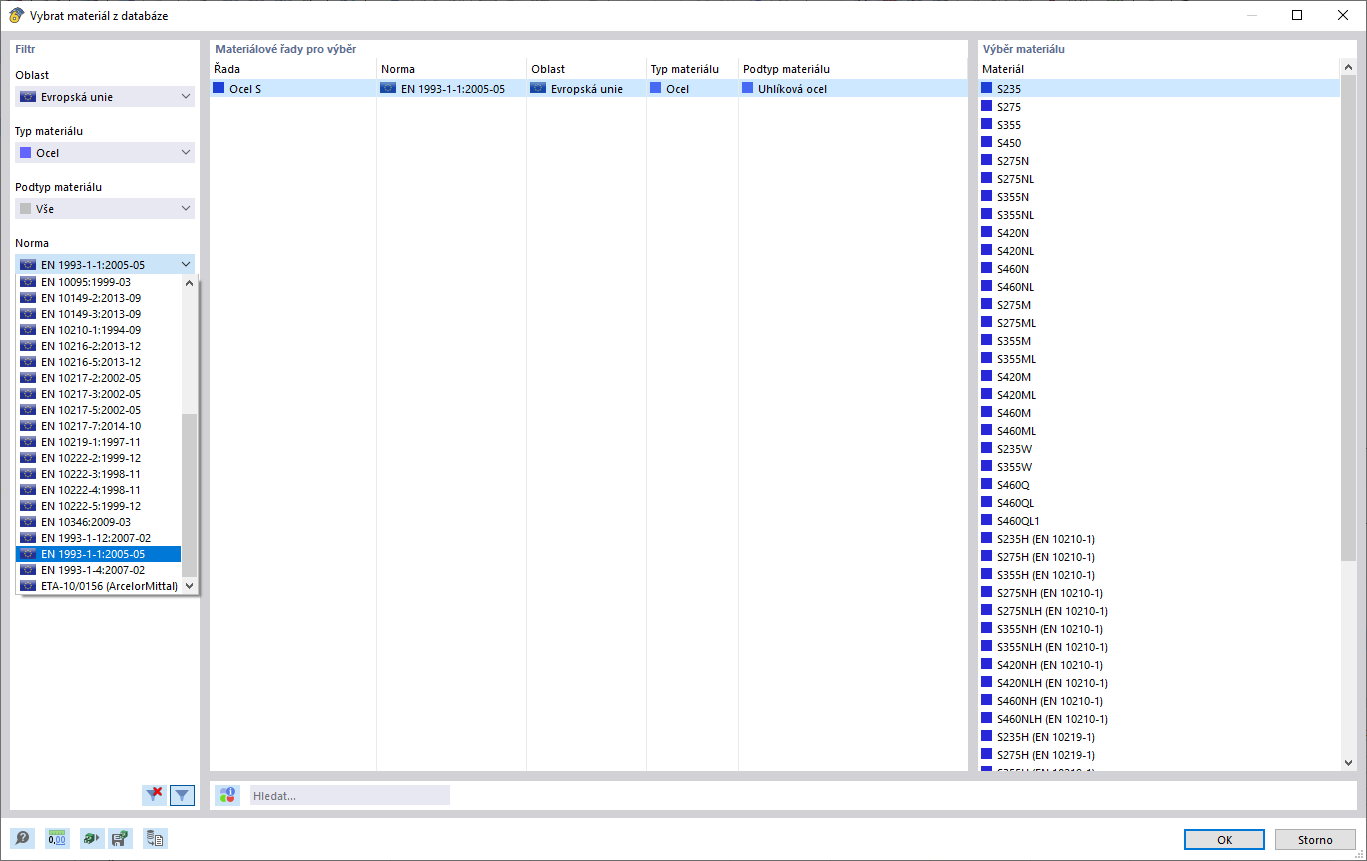Select material S460NLH (EN 10210-1)
Viewport: 1367px width, 861px height.
pyautogui.click(x=1159, y=719)
